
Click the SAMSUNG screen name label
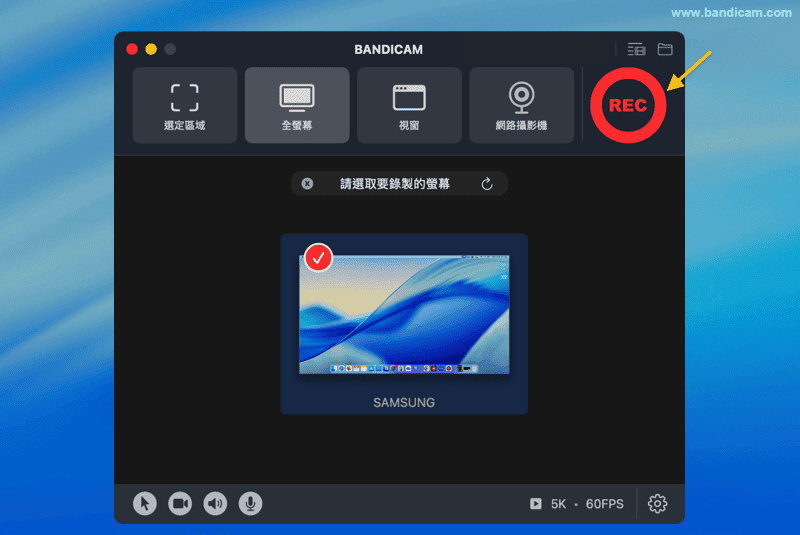[x=404, y=402]
